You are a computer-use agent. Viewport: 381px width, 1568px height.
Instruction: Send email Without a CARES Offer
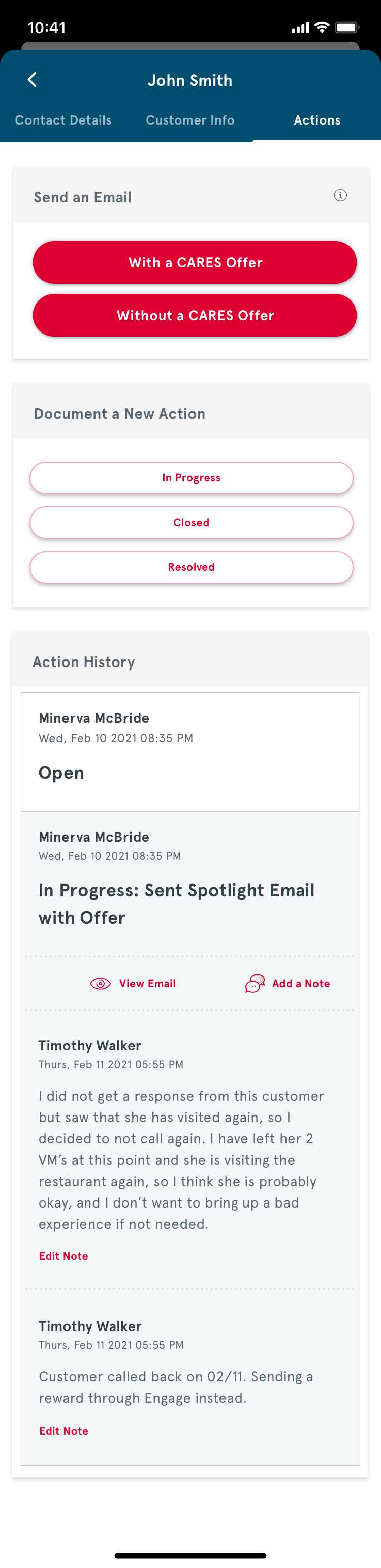tap(195, 315)
